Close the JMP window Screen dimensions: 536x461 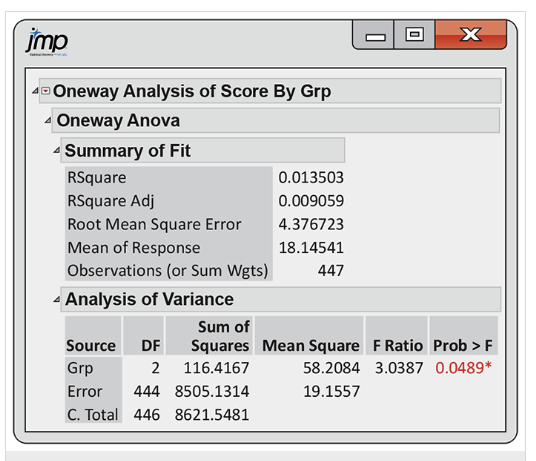471,35
